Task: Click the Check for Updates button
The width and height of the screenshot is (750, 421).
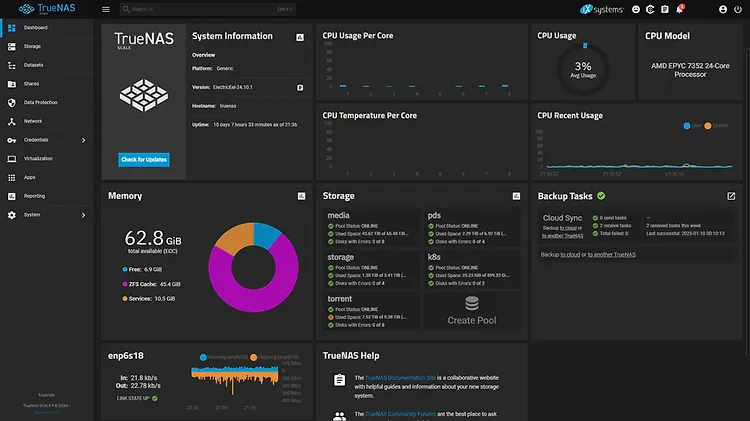Action: 144,160
